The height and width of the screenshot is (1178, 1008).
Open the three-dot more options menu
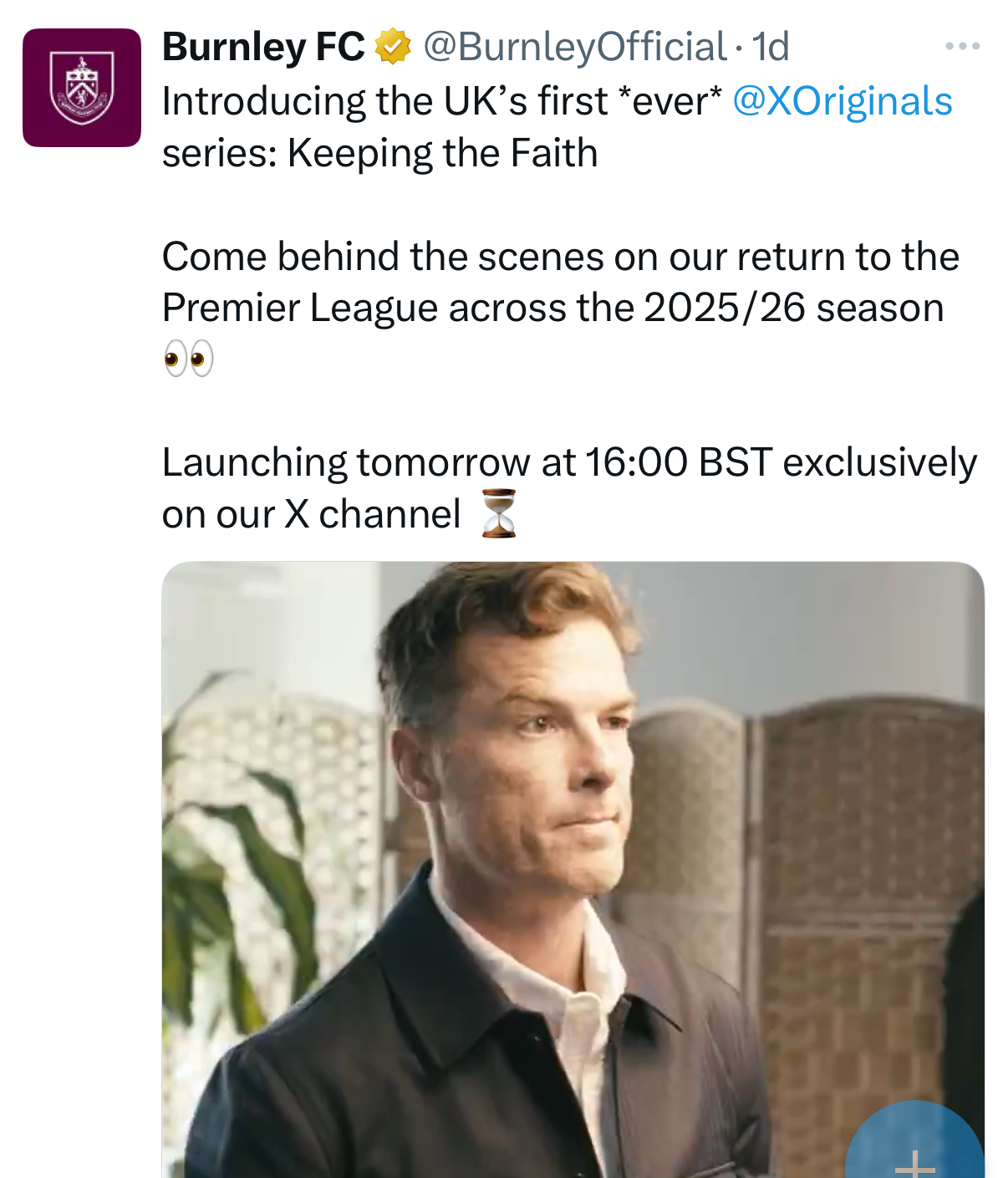(x=962, y=46)
